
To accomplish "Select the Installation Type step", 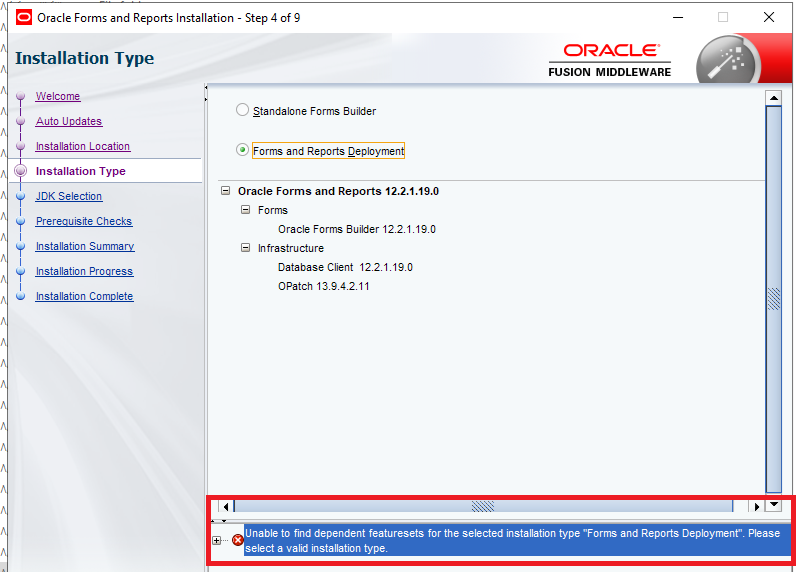I will click(x=81, y=171).
